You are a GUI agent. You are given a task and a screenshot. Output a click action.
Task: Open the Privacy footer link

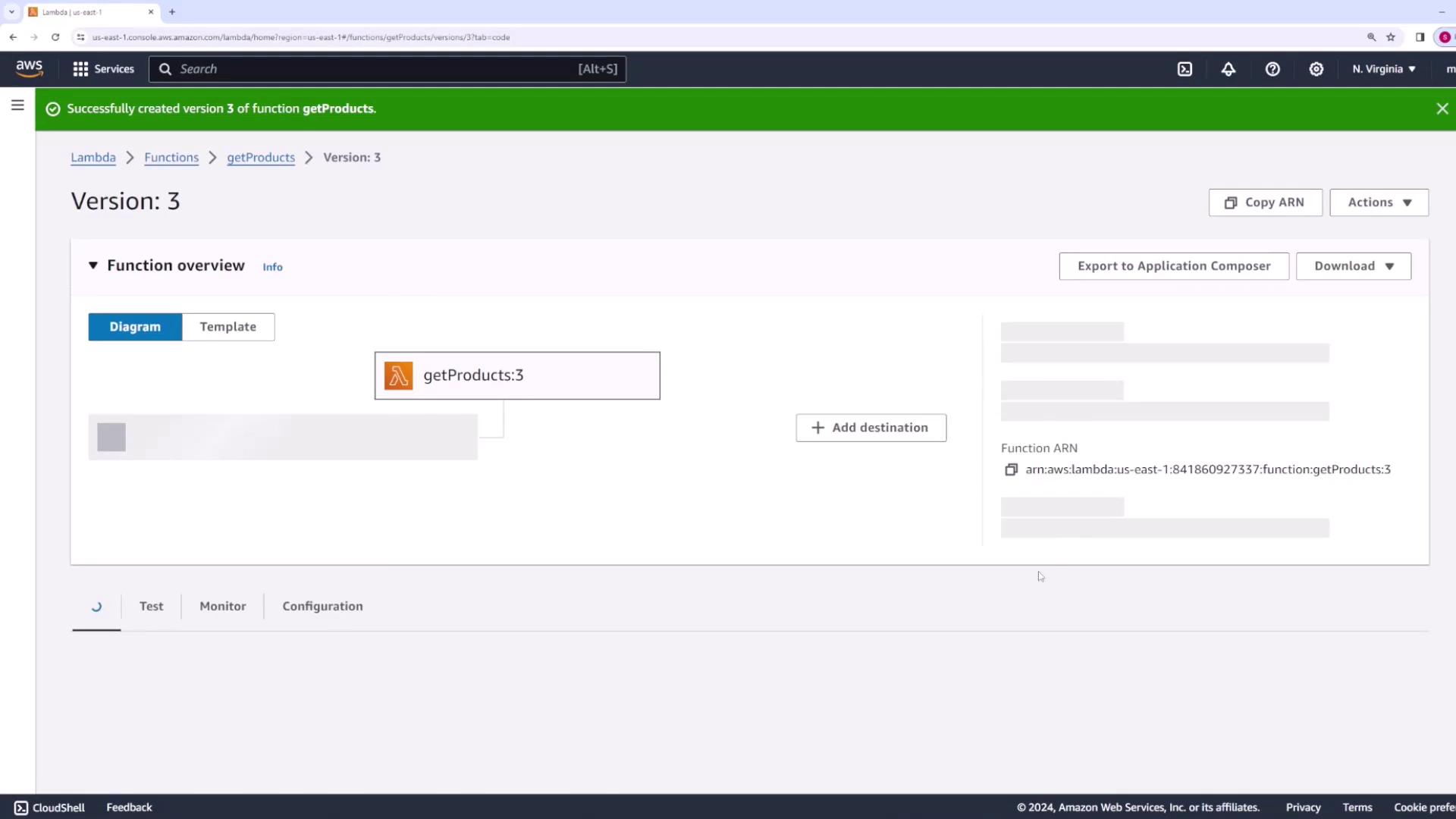pos(1303,808)
